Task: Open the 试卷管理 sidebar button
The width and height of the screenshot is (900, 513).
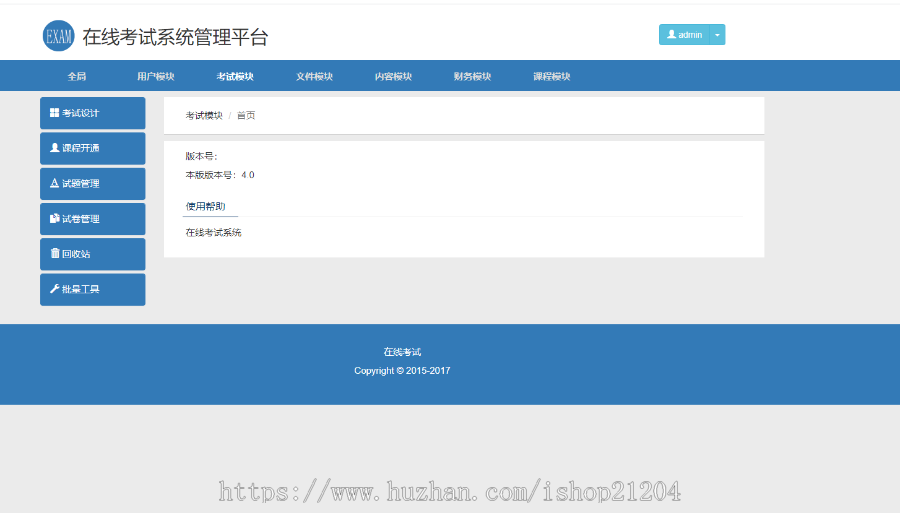Action: click(92, 219)
